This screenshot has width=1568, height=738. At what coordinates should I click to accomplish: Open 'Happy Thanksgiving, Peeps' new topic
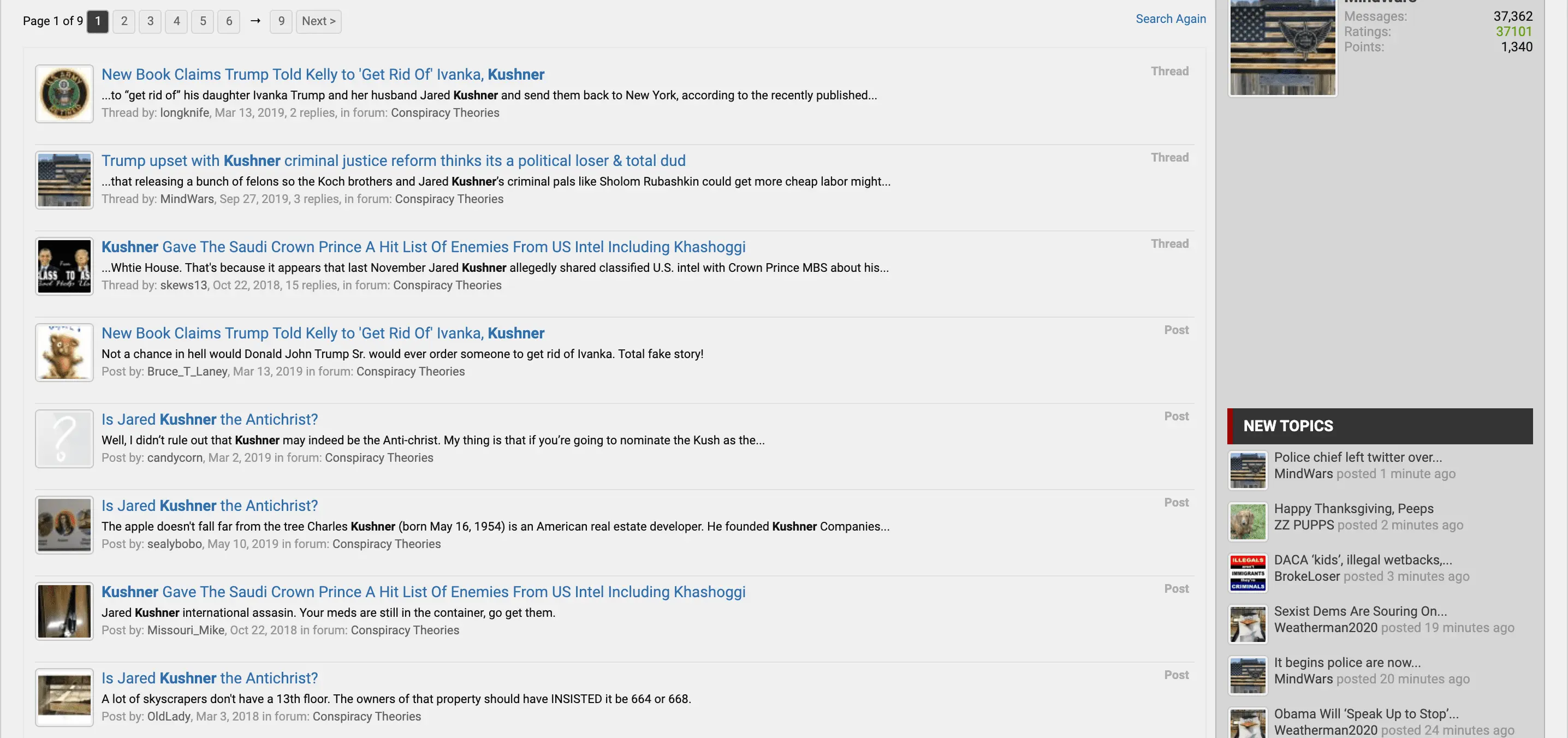click(1353, 508)
